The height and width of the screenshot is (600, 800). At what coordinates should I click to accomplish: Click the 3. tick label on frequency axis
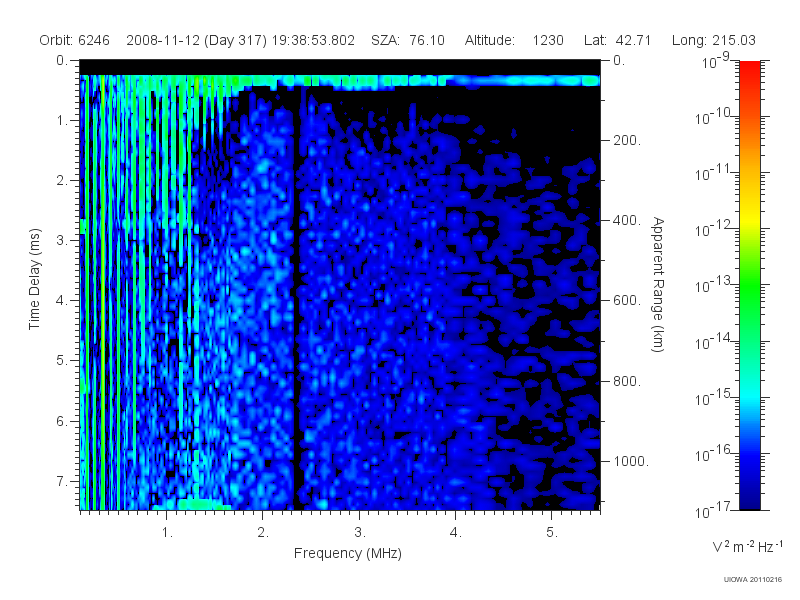click(x=360, y=533)
